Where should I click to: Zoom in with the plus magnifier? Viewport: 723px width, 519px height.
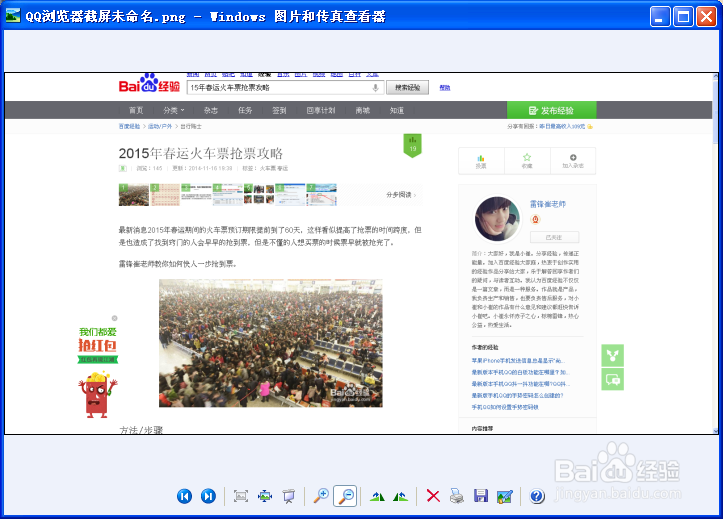(x=321, y=496)
